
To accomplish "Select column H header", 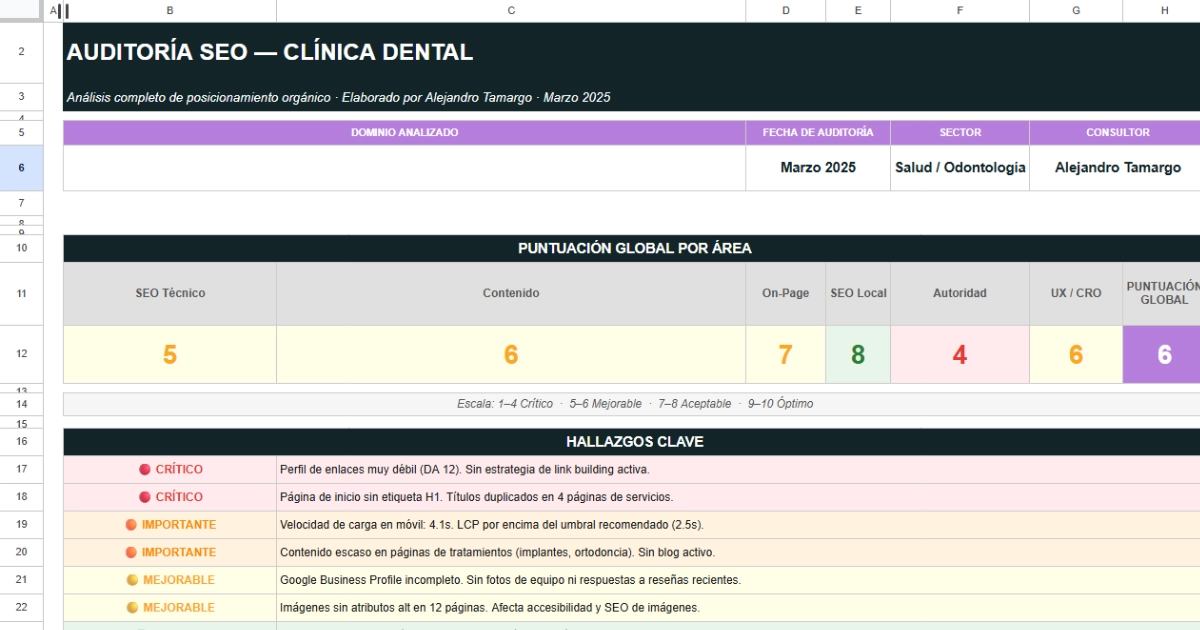I will (x=1164, y=10).
